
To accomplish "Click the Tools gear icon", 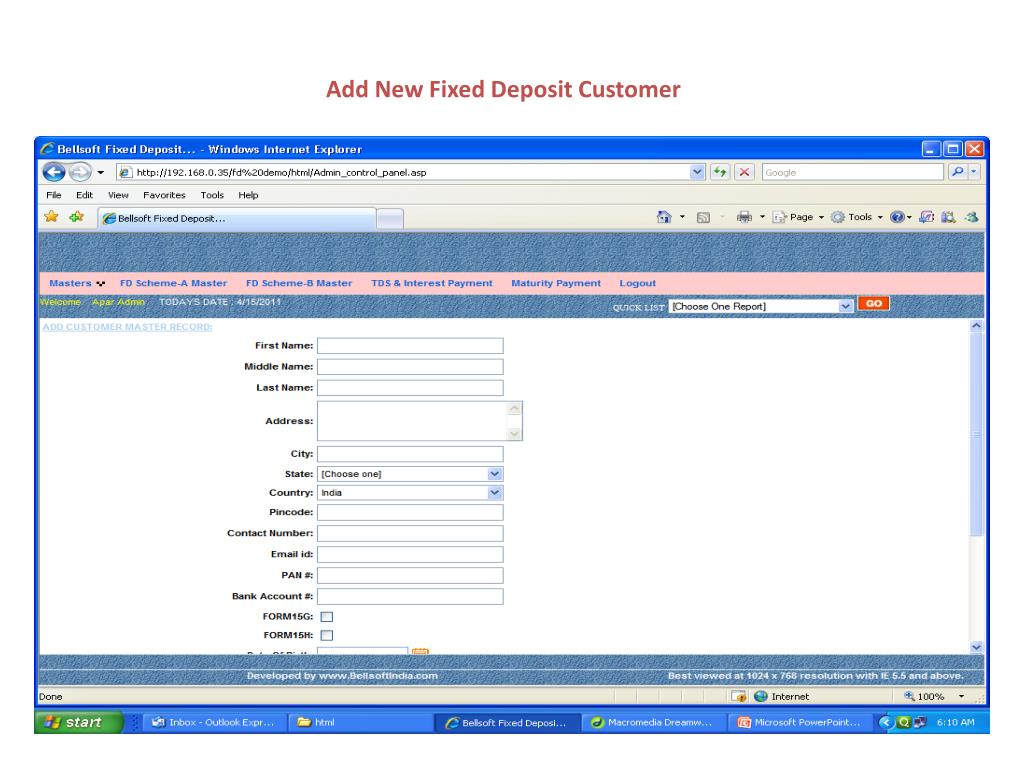I will tap(837, 217).
